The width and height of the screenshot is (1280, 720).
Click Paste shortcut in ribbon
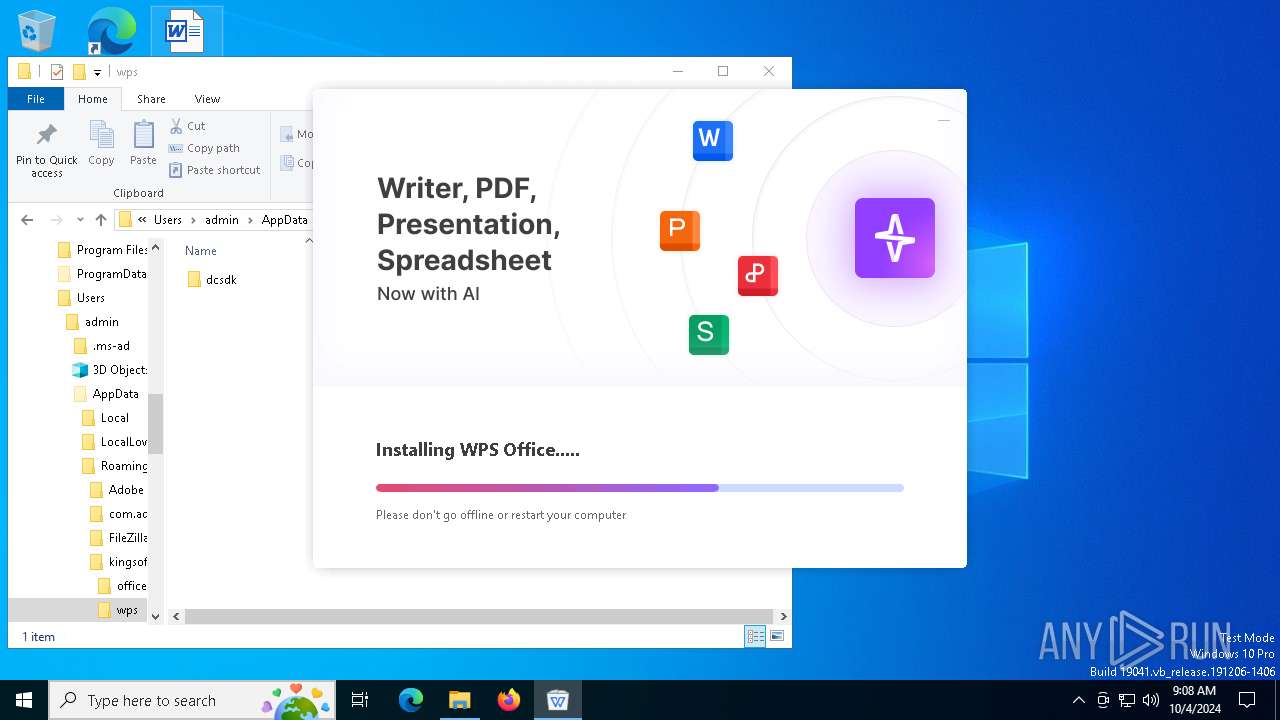click(x=214, y=170)
